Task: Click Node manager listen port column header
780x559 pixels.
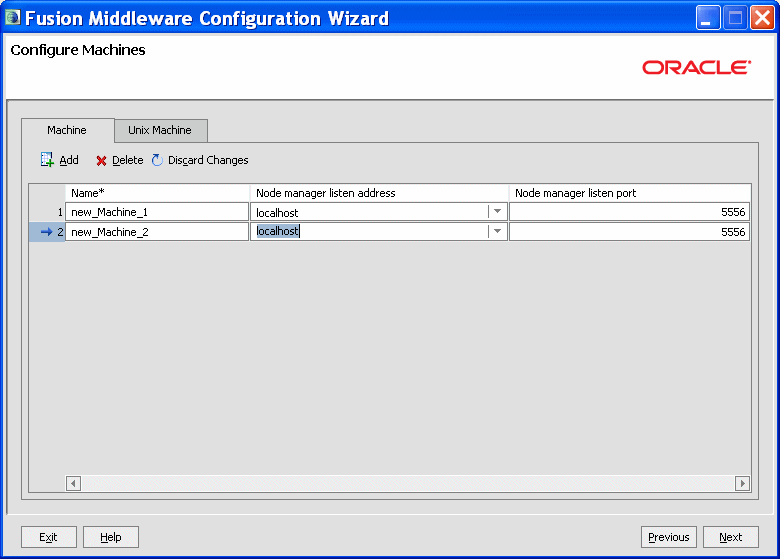Action: [x=630, y=193]
